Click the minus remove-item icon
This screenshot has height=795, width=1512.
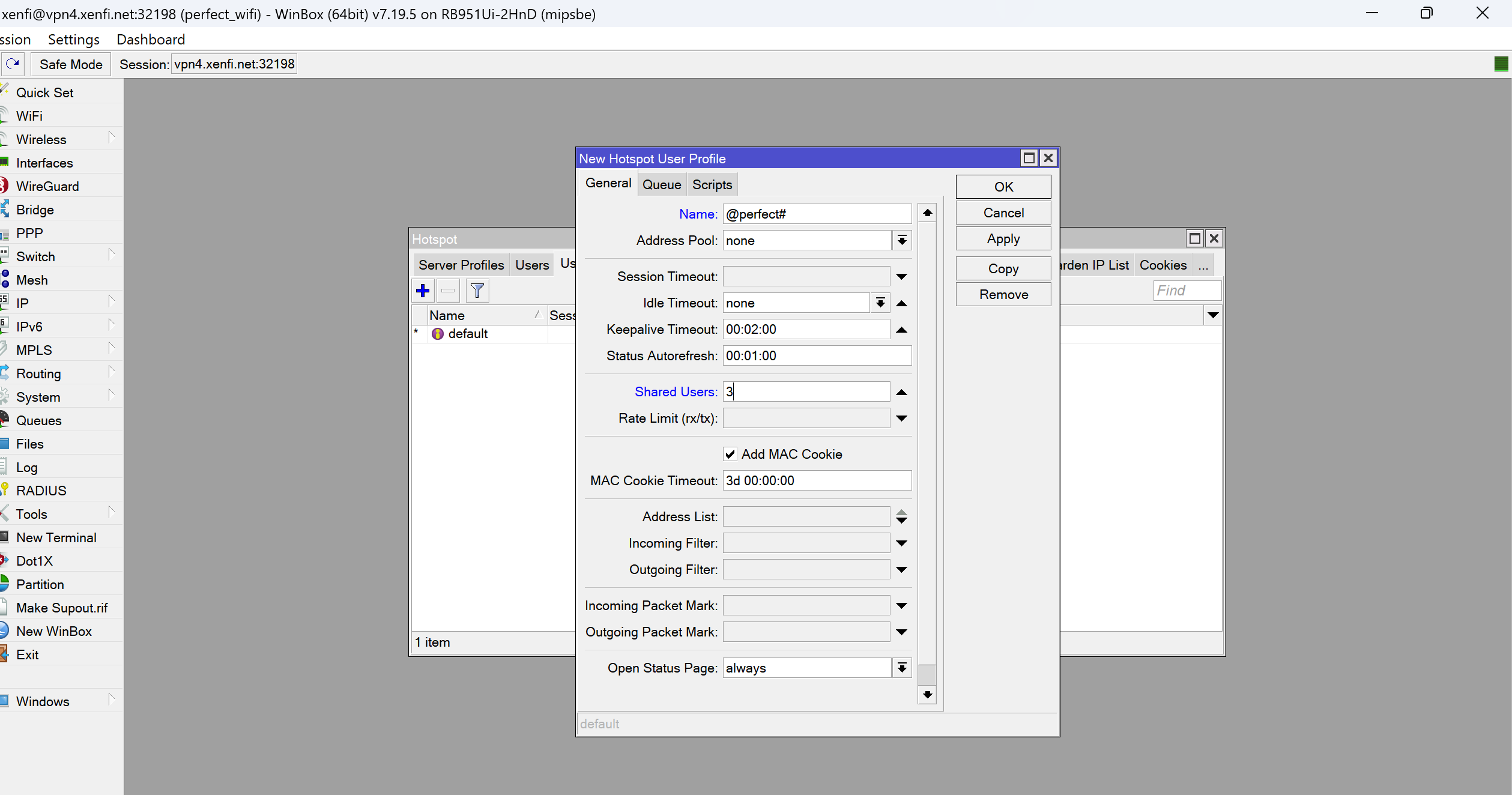pyautogui.click(x=448, y=291)
